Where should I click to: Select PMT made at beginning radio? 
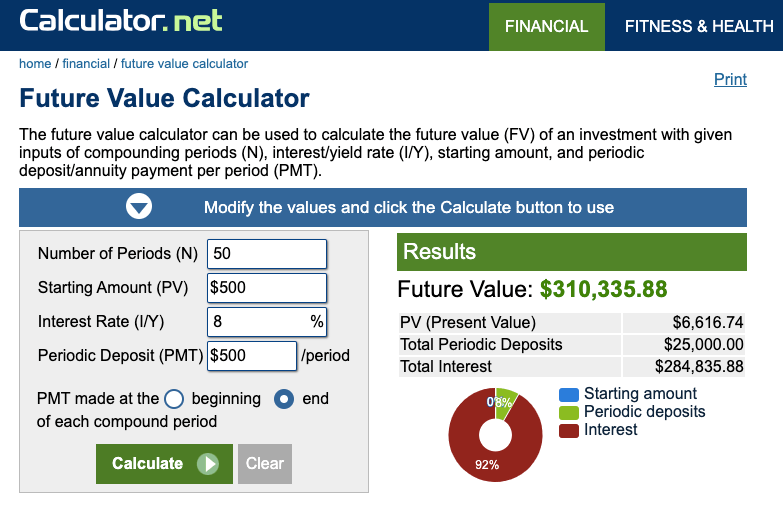[x=174, y=398]
